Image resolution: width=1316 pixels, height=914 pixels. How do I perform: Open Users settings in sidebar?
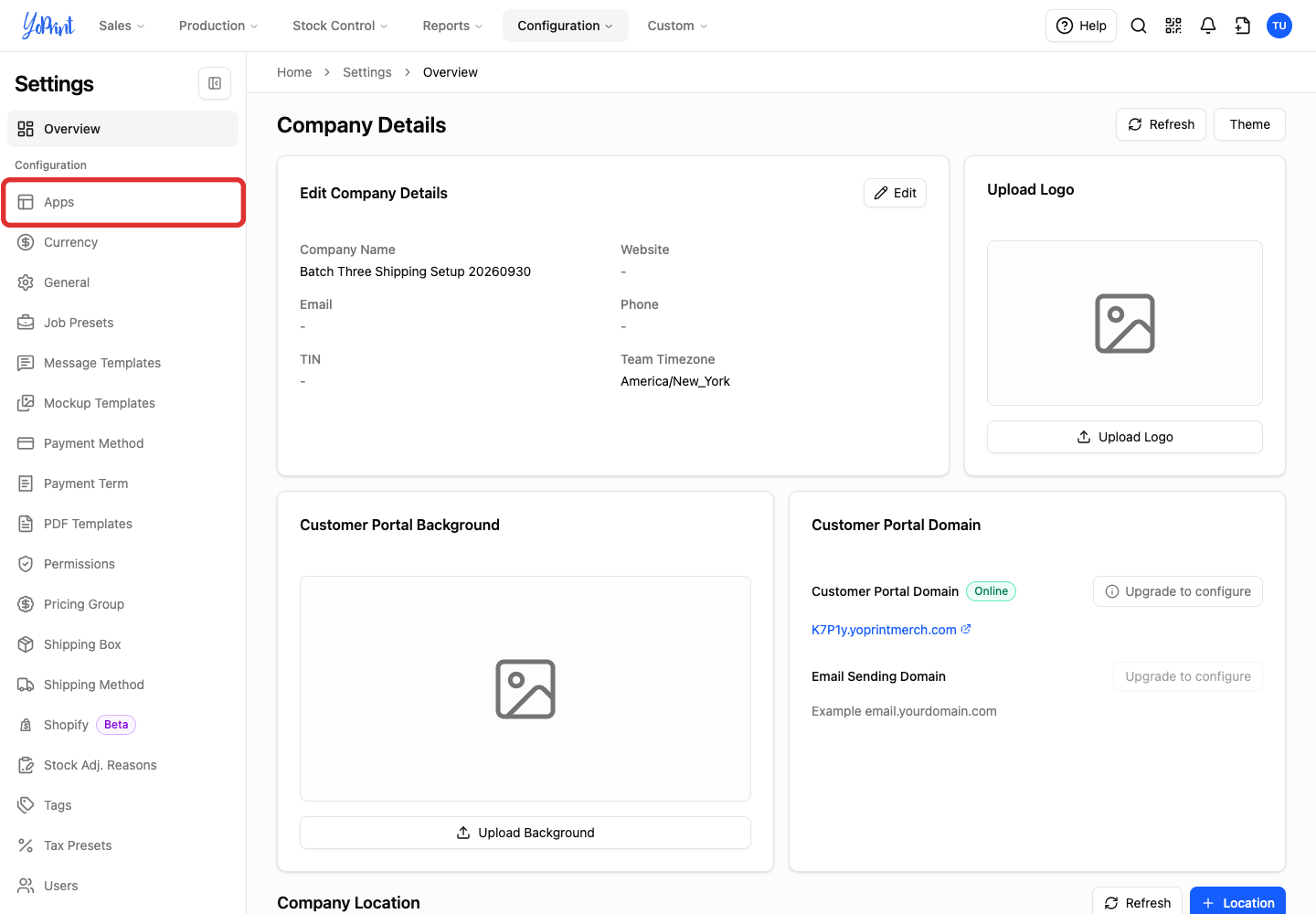122,886
